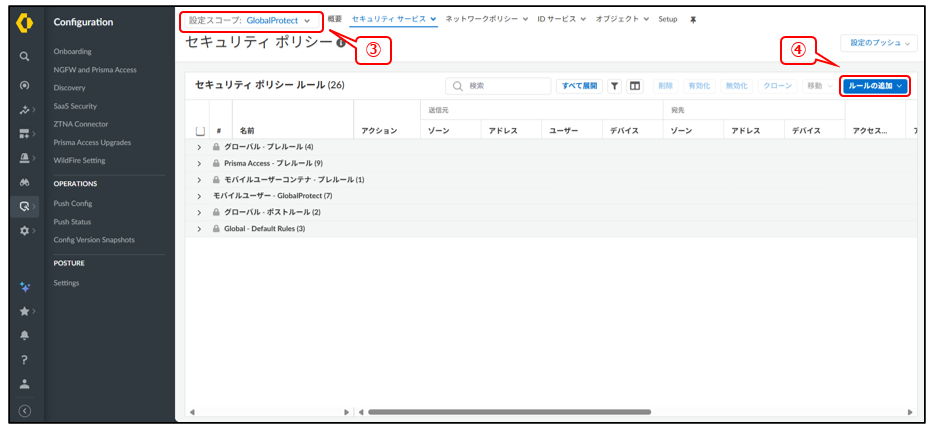Open Config Version Snapshots link

pyautogui.click(x=94, y=240)
